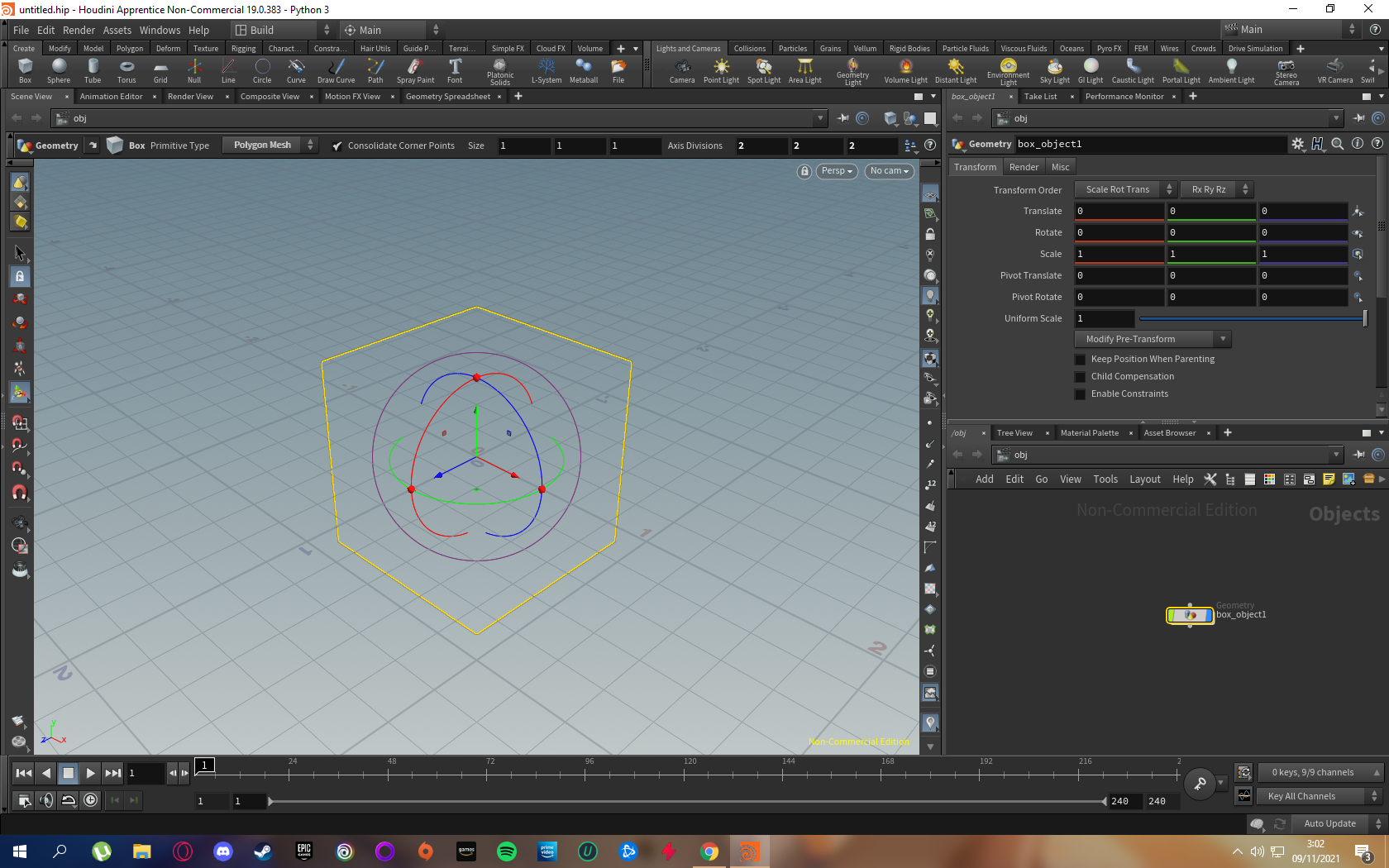Toggle Consolidate Corner Points checkbox
This screenshot has width=1389, height=868.
[x=337, y=146]
